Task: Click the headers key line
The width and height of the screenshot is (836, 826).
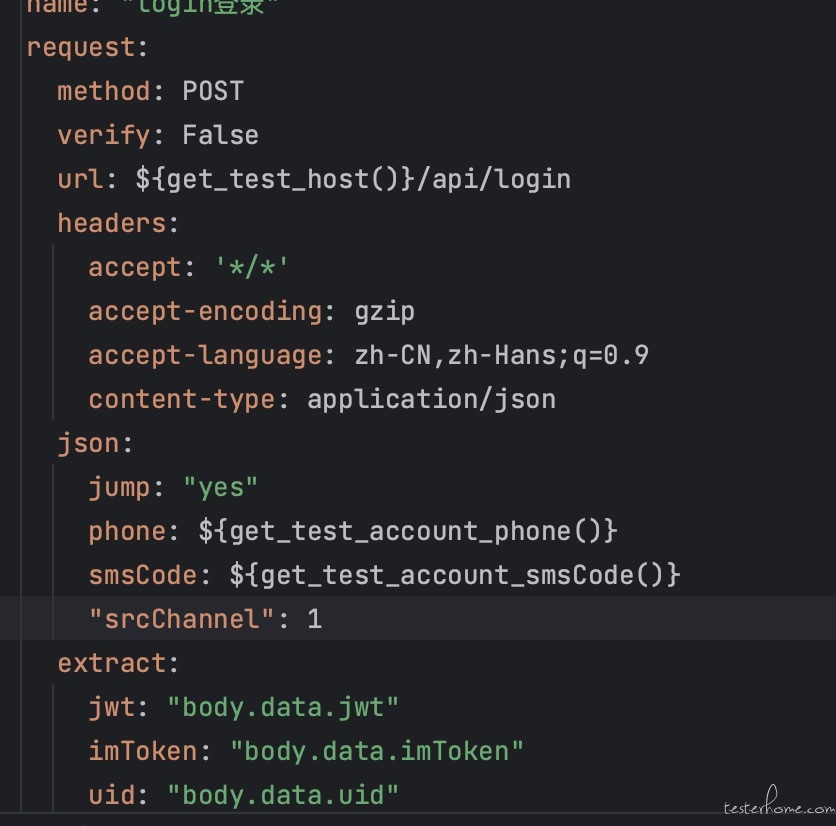Action: (x=118, y=223)
